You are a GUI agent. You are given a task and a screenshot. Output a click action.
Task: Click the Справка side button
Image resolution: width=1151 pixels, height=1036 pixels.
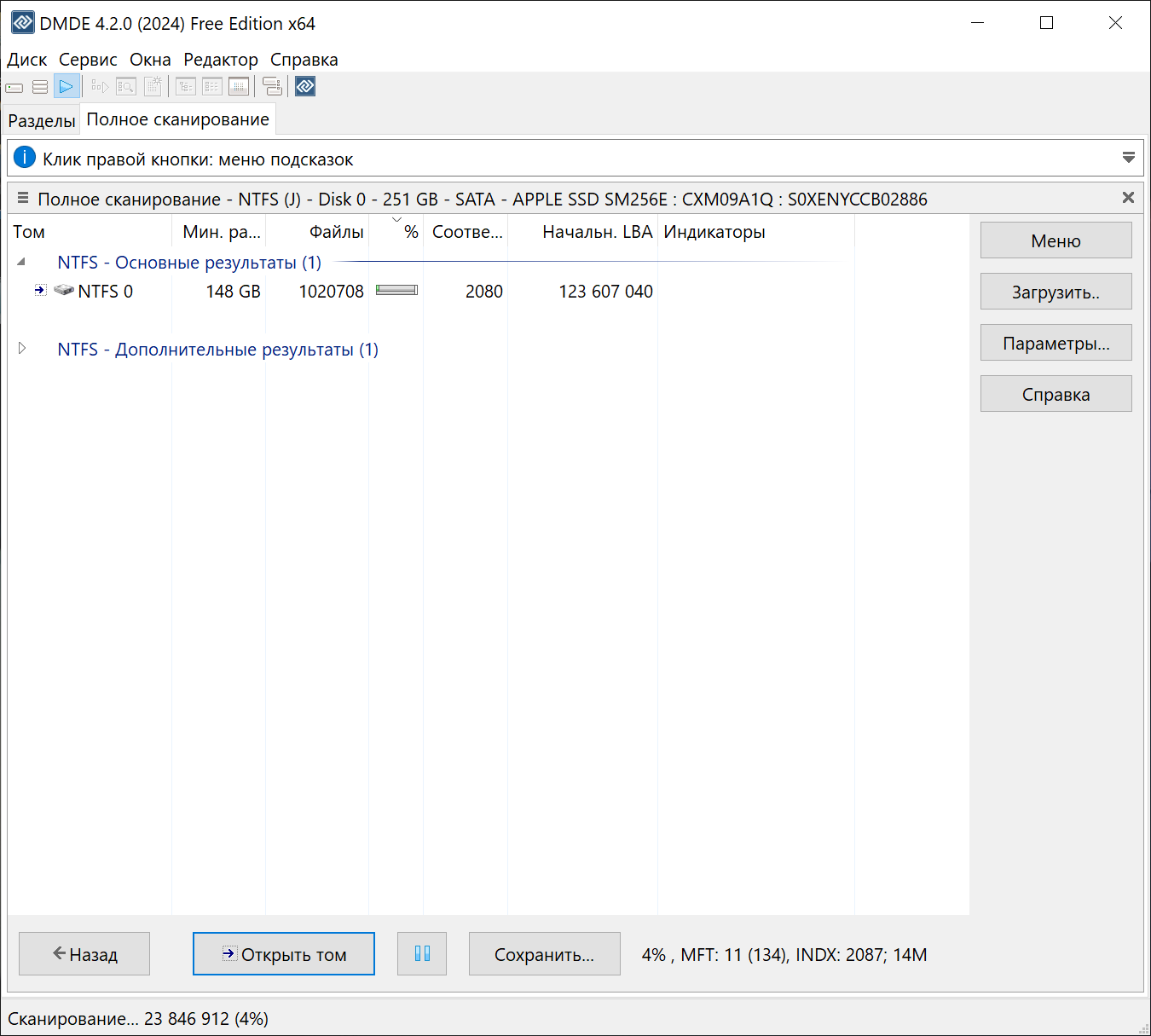coord(1056,394)
